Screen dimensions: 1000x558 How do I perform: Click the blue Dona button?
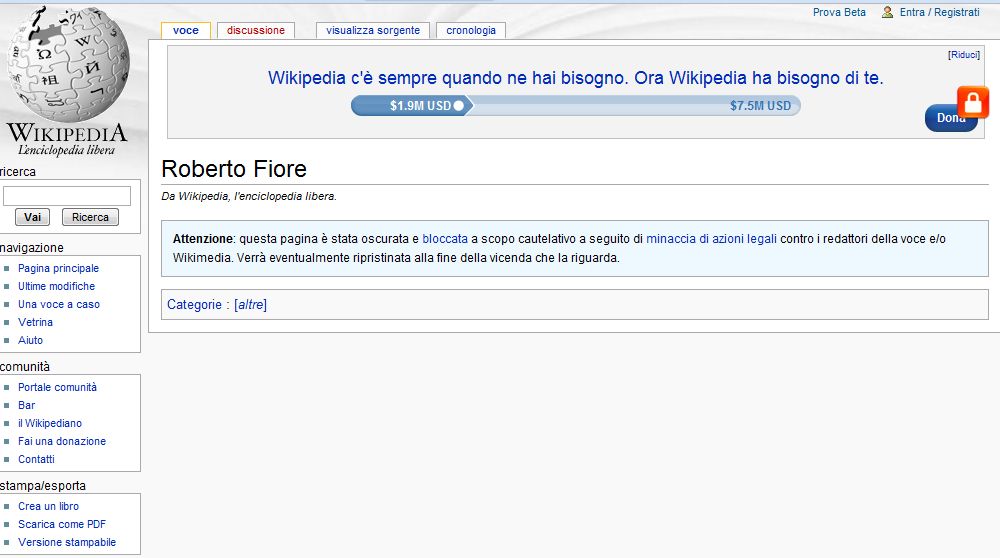(950, 118)
